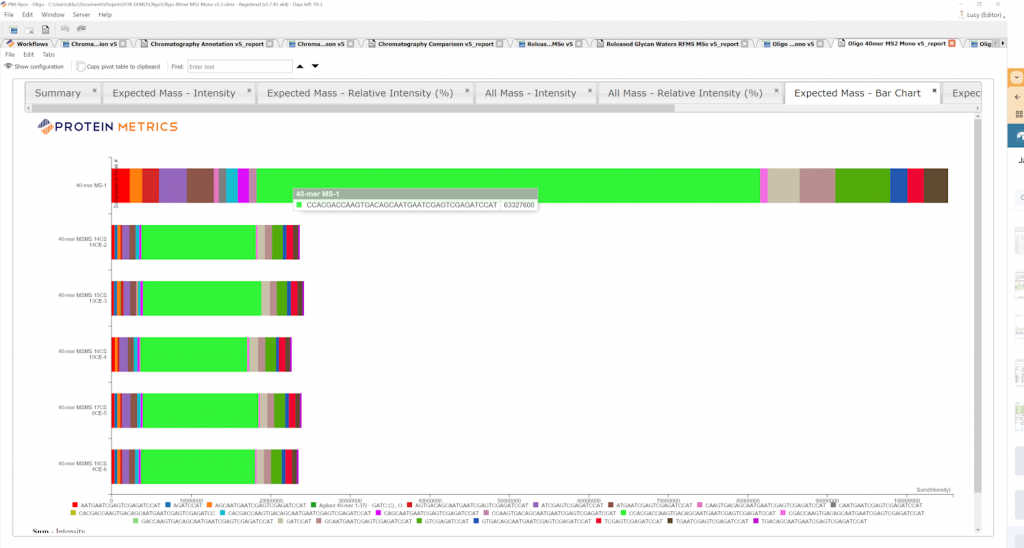Click the orange chevron in the right sidebar

click(1016, 77)
